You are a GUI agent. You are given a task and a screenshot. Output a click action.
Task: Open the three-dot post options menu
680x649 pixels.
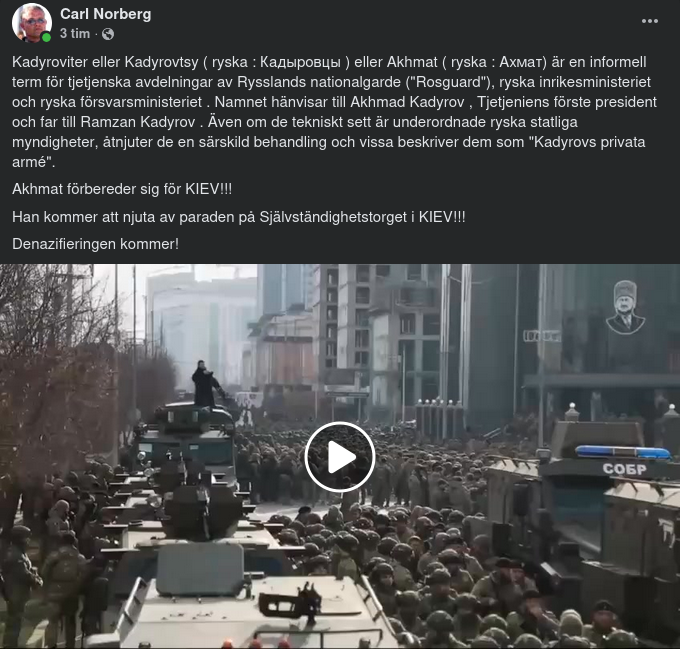(650, 21)
